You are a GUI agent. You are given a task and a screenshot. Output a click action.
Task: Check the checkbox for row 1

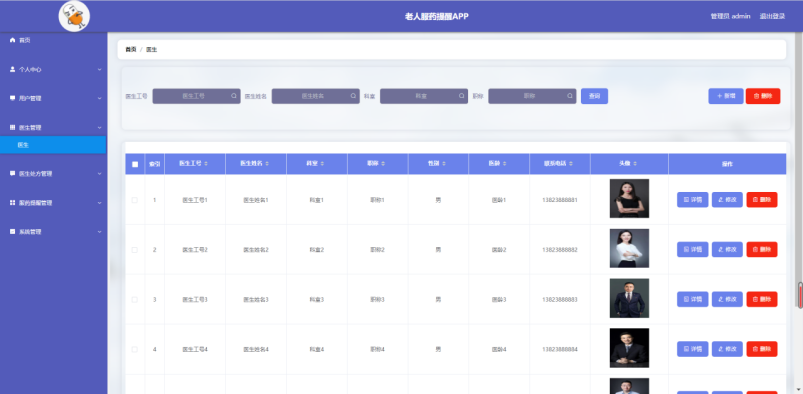135,200
